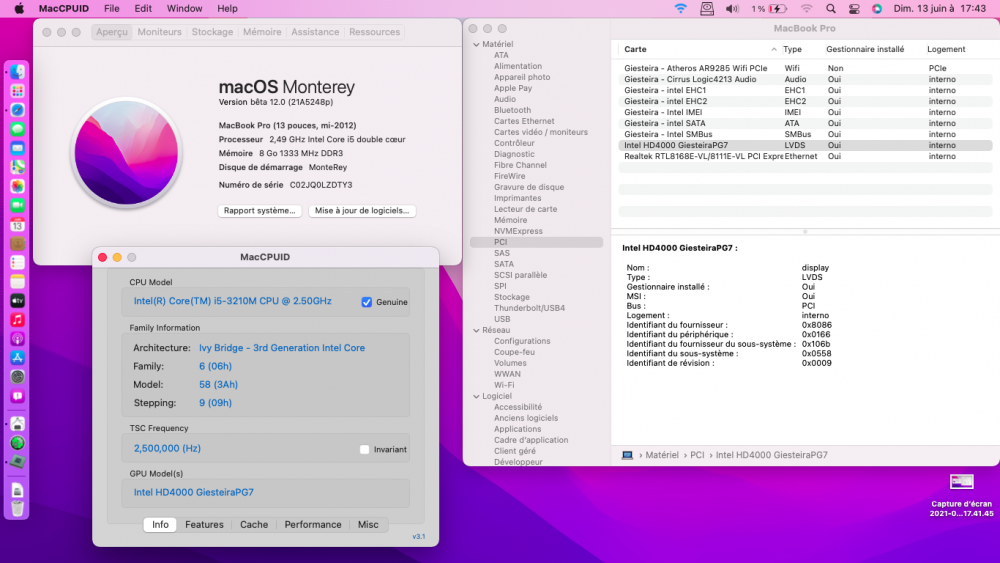This screenshot has height=563, width=1000.
Task: Open Music app in the Dock
Action: pyautogui.click(x=17, y=319)
